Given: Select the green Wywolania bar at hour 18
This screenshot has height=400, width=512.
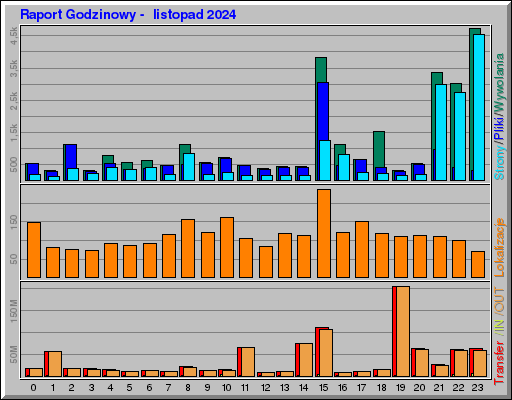Looking at the screenshot, I should pos(379,149).
